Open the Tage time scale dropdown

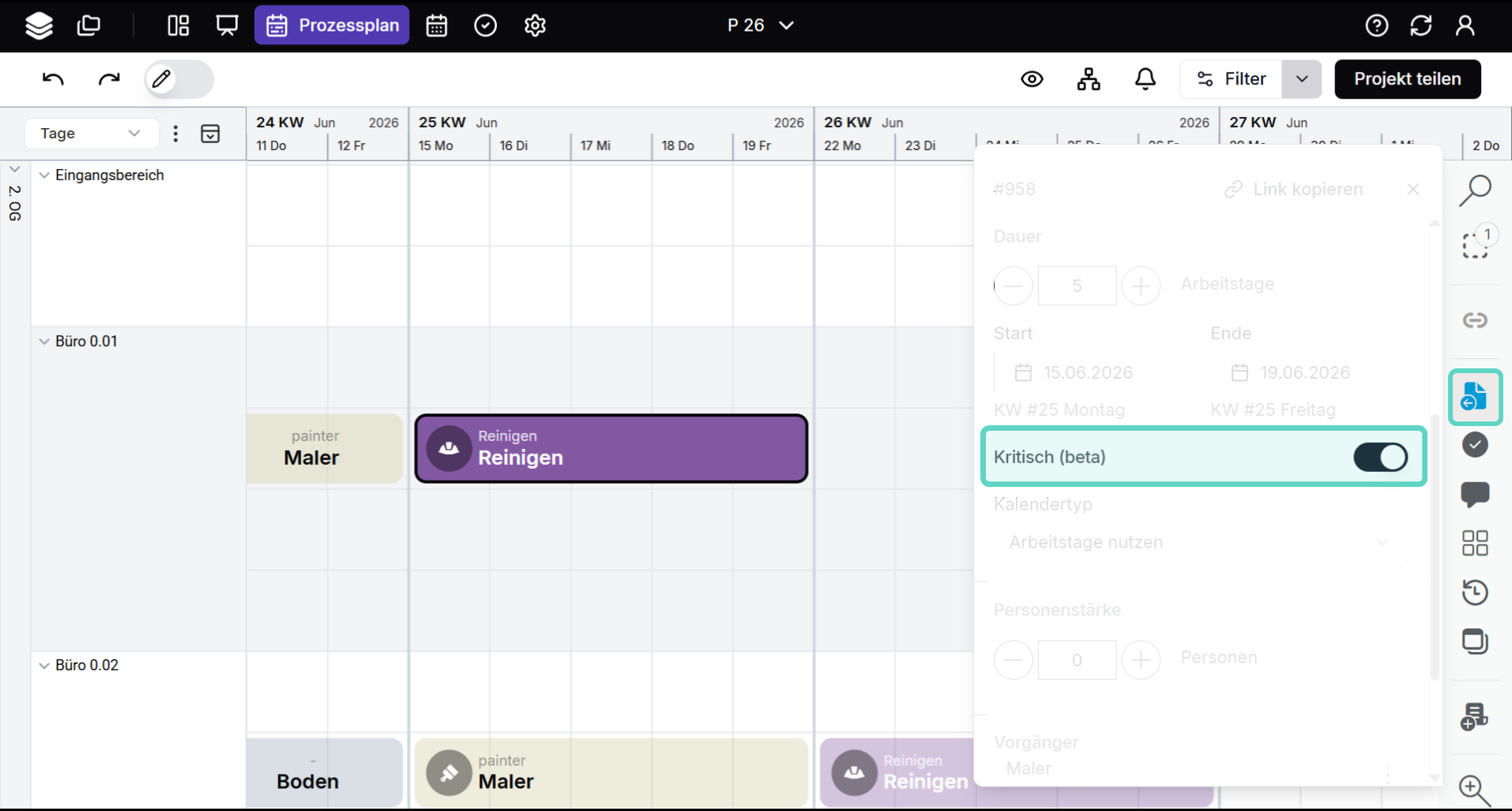(91, 134)
